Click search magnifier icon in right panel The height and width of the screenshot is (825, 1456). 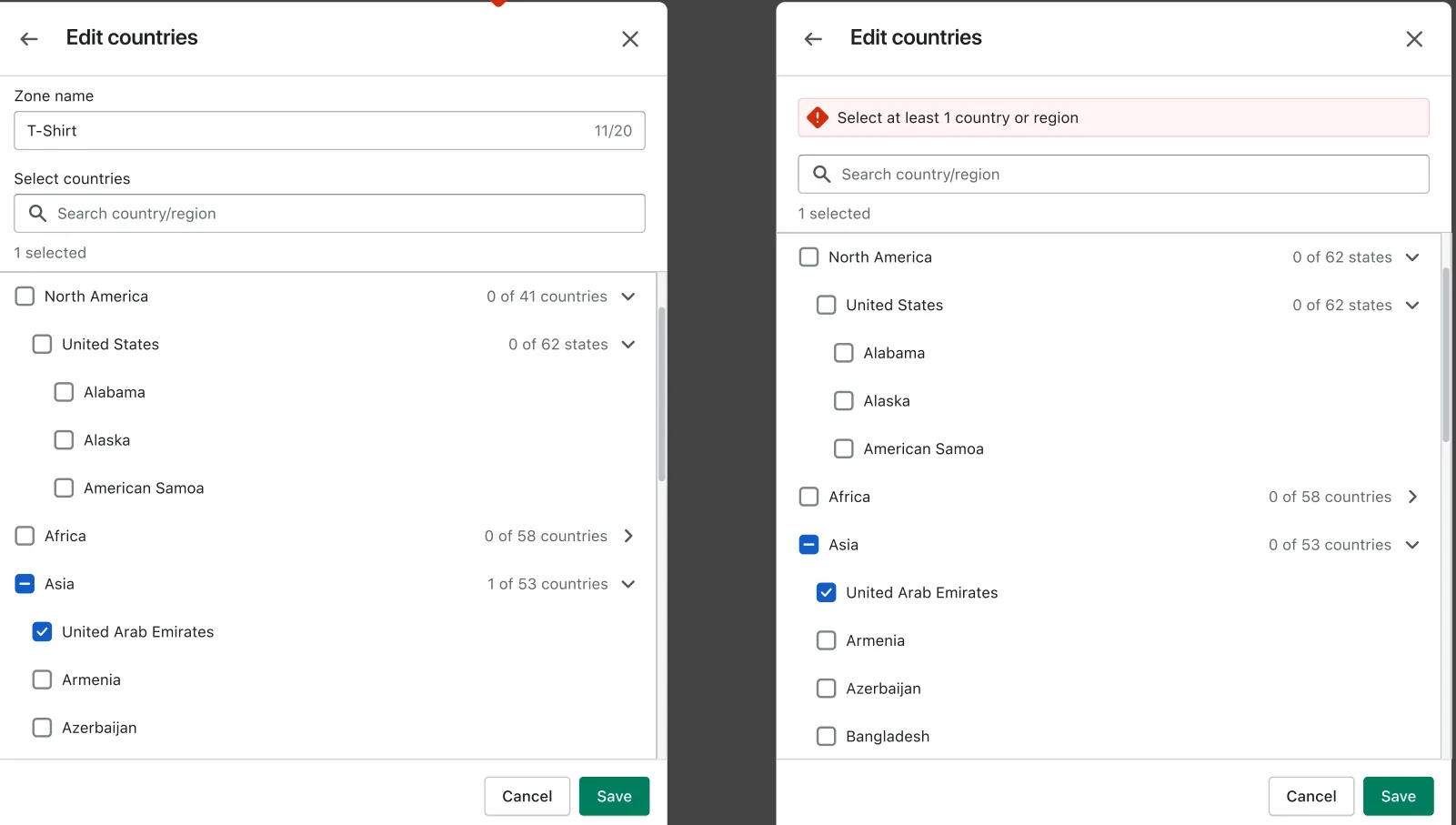821,174
